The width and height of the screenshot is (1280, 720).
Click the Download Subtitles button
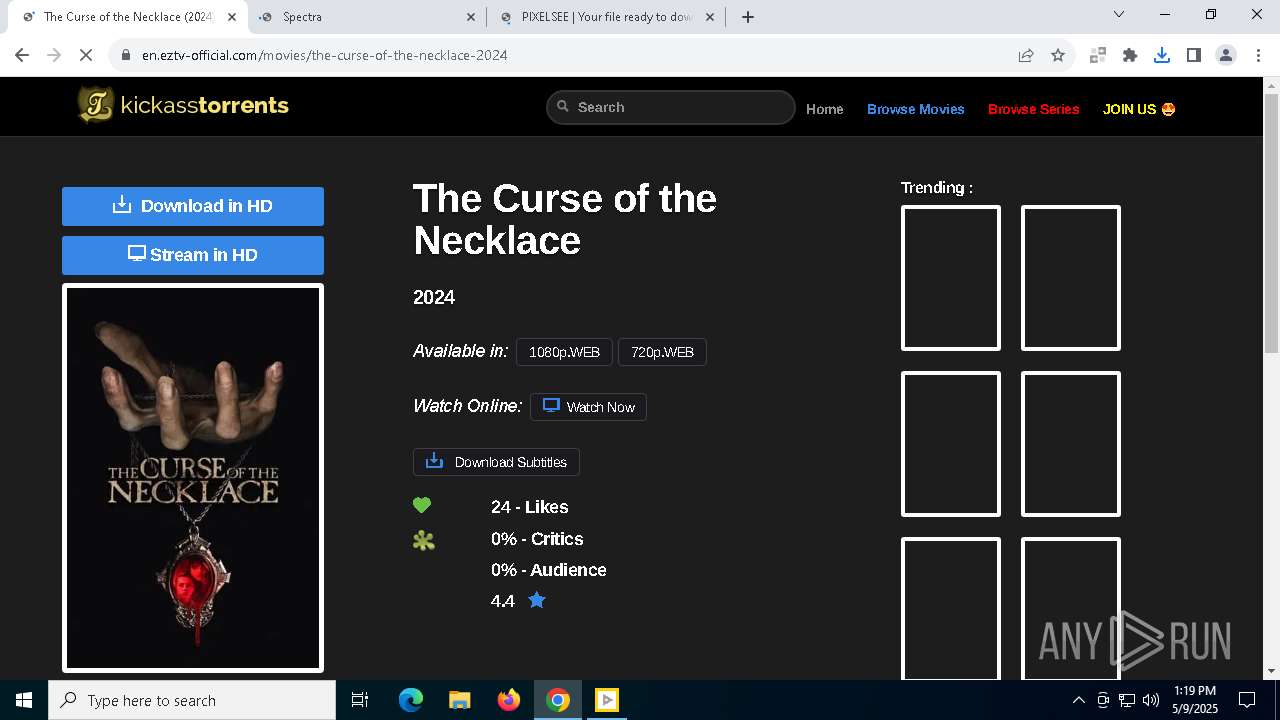[496, 462]
